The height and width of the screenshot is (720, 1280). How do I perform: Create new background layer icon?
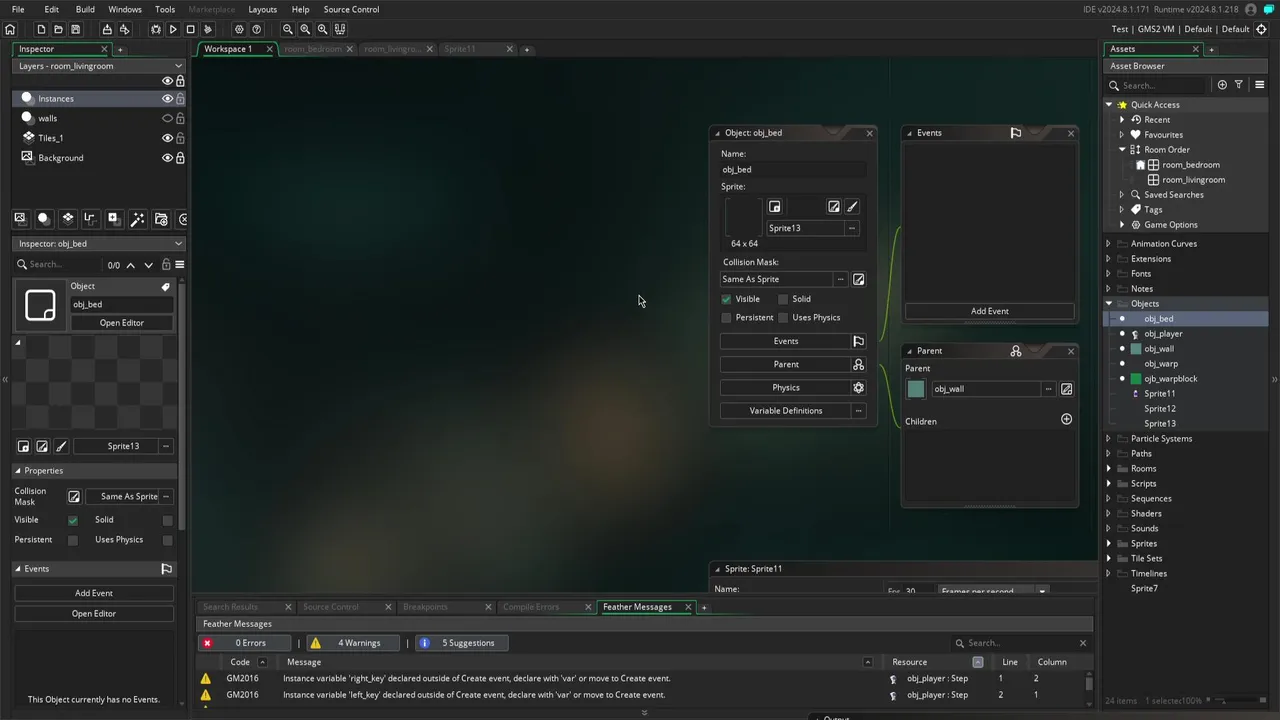tap(20, 218)
